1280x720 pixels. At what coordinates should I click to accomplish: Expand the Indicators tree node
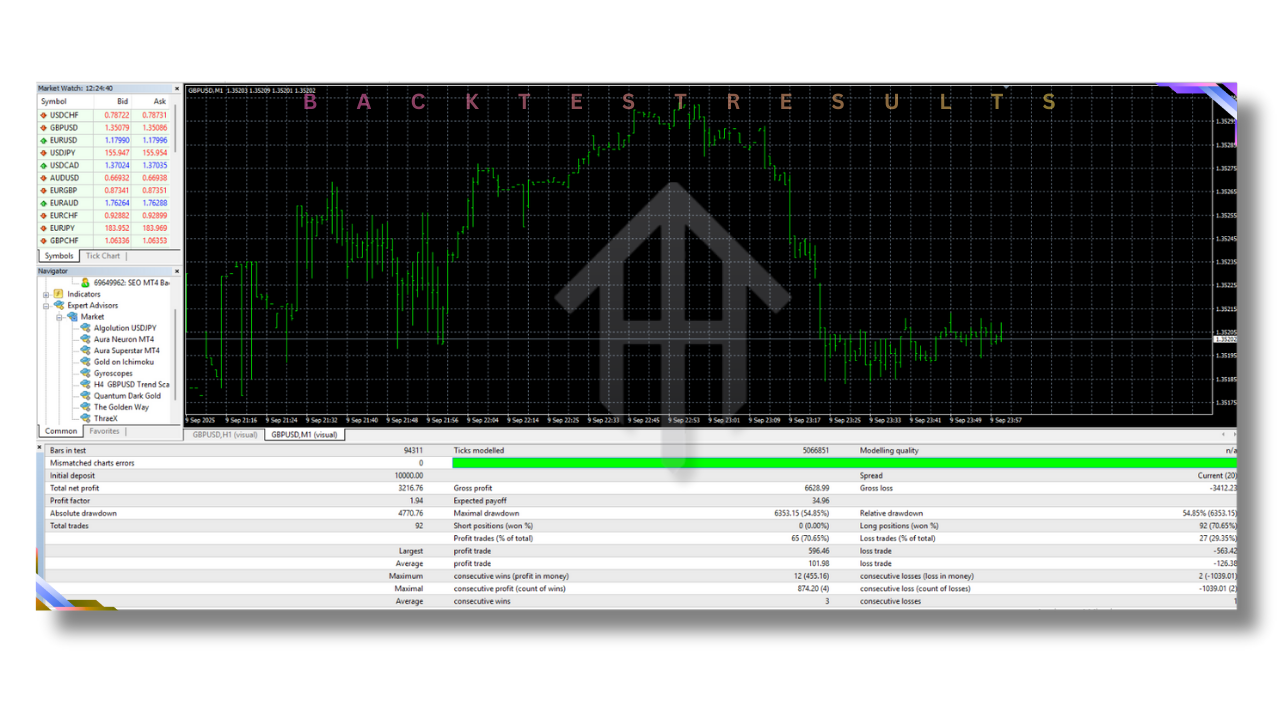pyautogui.click(x=45, y=294)
